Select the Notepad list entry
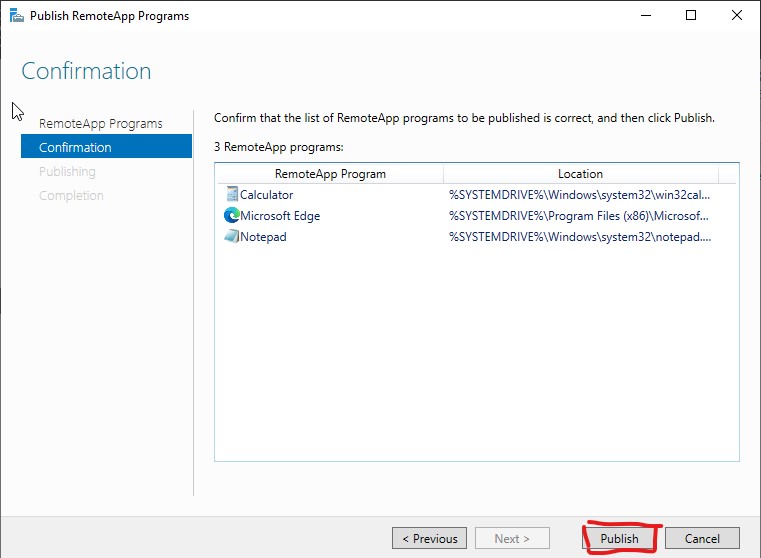The width and height of the screenshot is (761, 558). pyautogui.click(x=263, y=237)
